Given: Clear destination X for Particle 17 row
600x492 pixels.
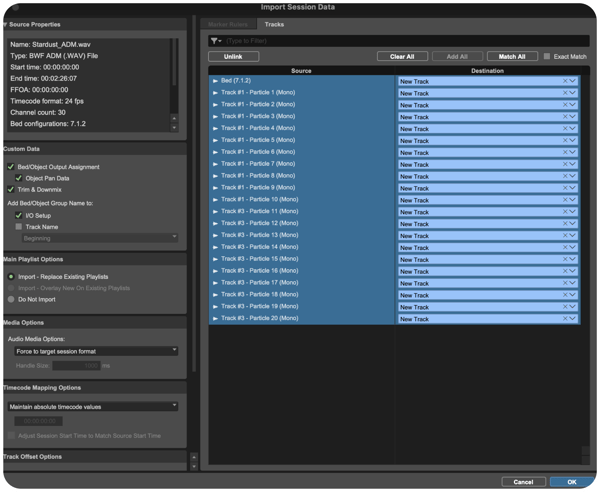Looking at the screenshot, I should tap(565, 283).
